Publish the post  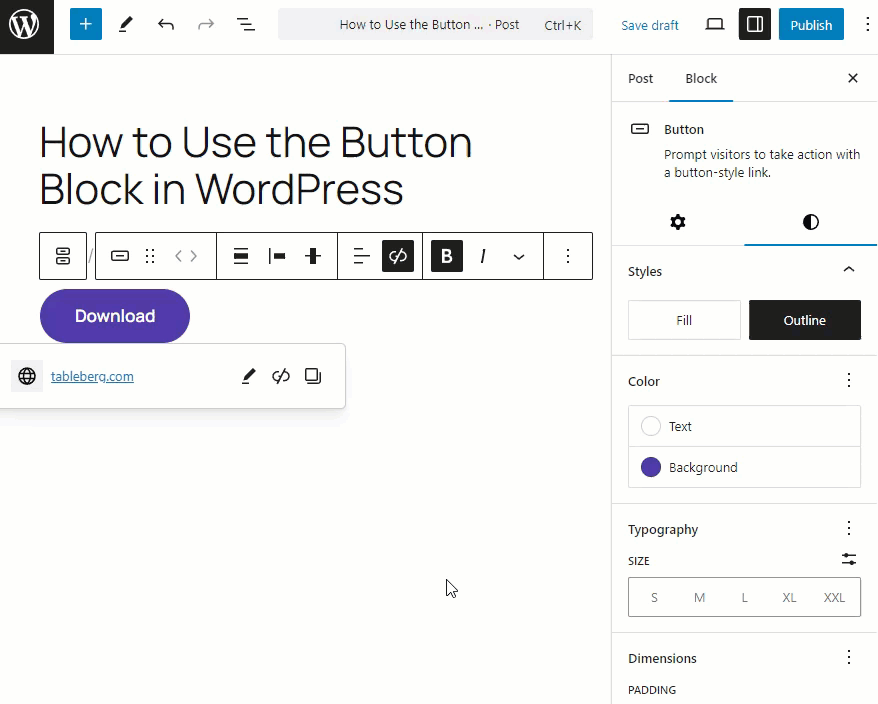coord(811,25)
